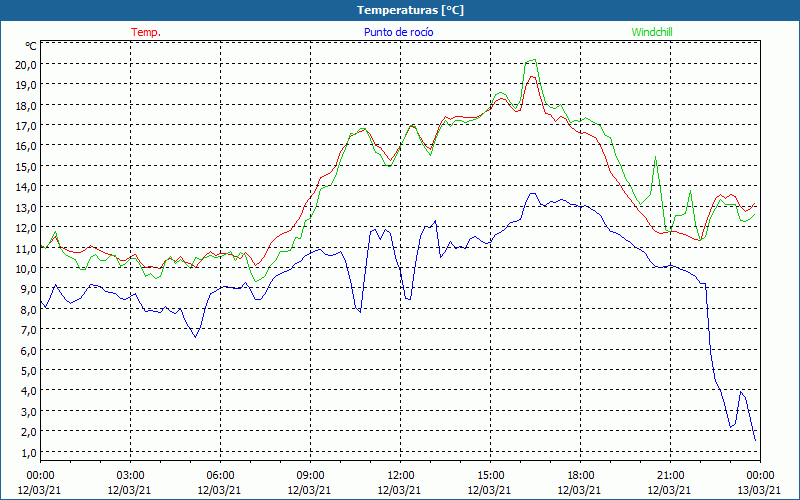Click the 17,0 y-axis value
800x500 pixels.
coord(26,126)
